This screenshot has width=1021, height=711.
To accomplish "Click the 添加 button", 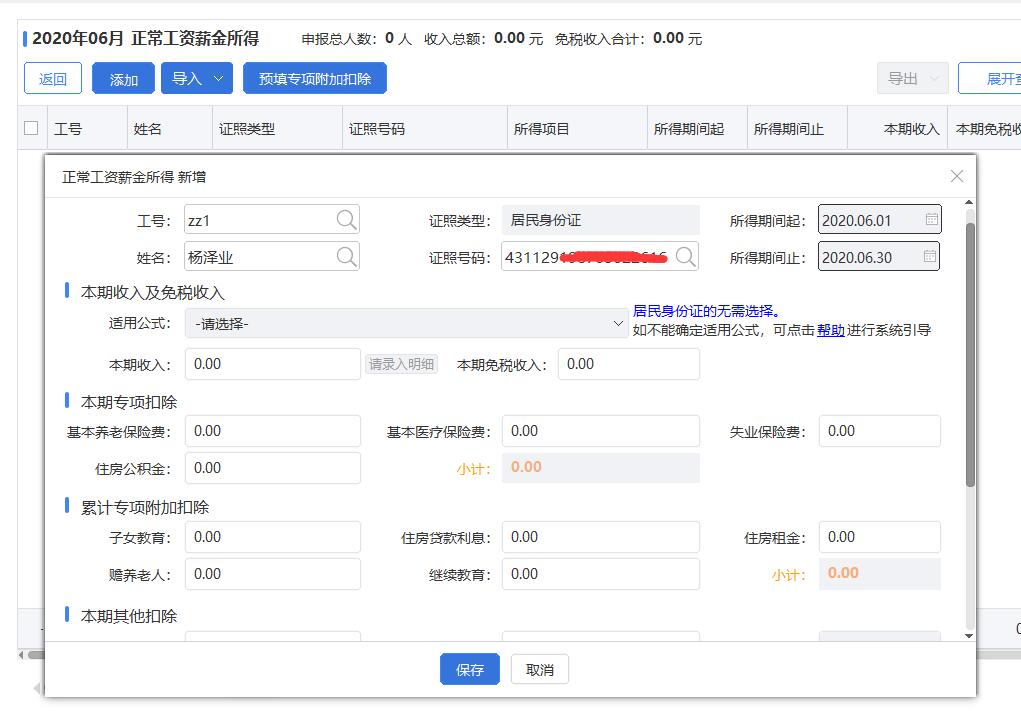I will (x=123, y=79).
